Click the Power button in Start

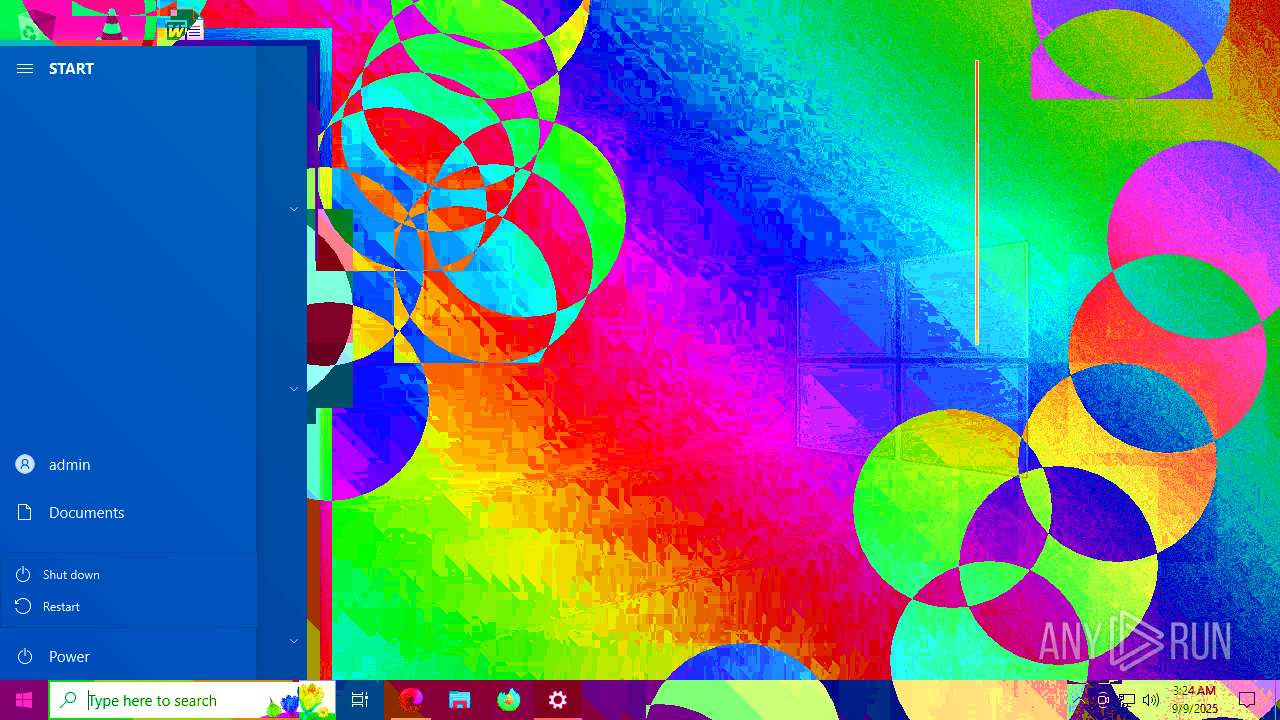coord(128,657)
